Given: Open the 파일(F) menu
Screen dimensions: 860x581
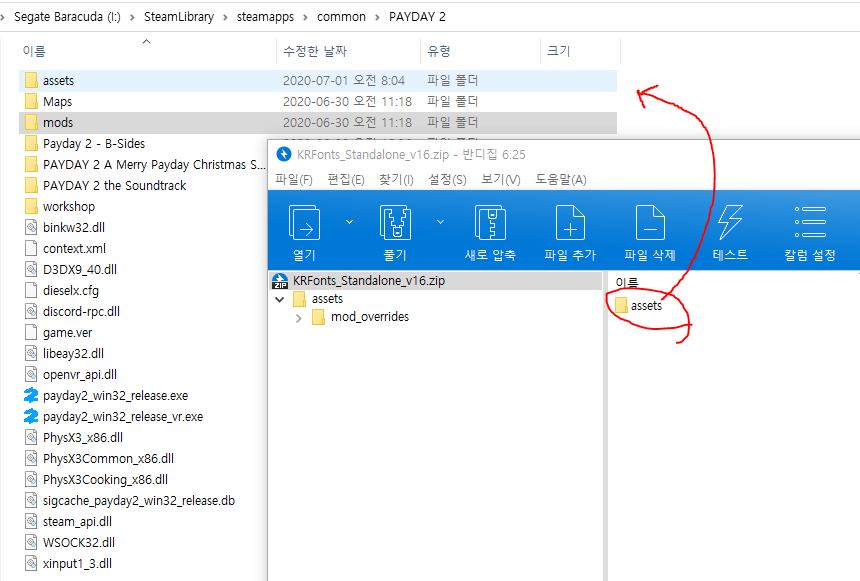Looking at the screenshot, I should coord(294,180).
